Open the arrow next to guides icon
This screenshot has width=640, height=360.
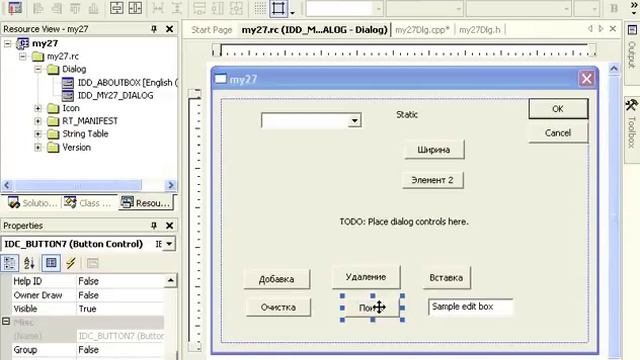pos(292,12)
